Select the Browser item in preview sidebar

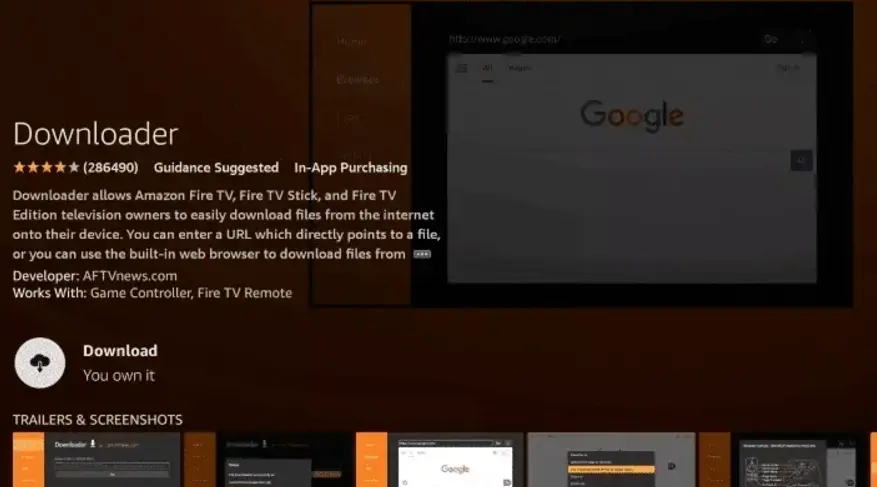pyautogui.click(x=356, y=79)
